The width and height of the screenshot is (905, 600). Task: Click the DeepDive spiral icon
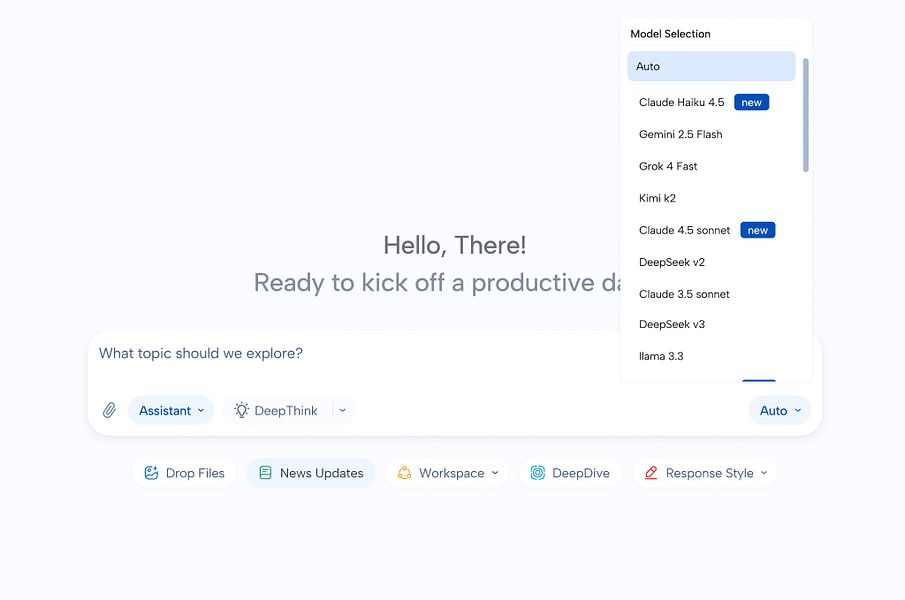[537, 473]
